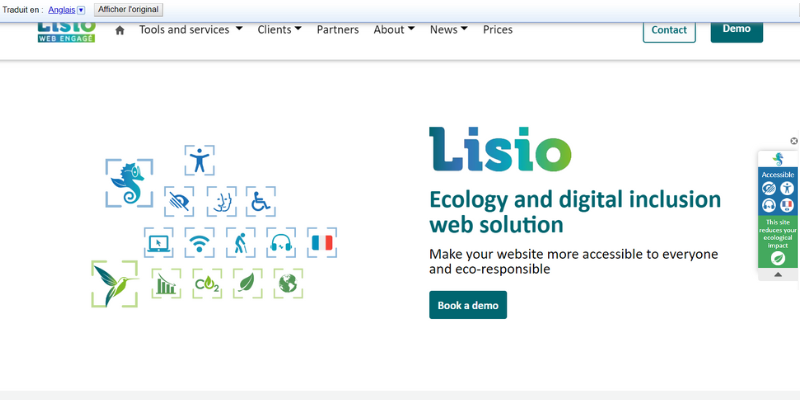This screenshot has height=400, width=800.
Task: Collapse the side widget with up arrow
Action: 778,274
